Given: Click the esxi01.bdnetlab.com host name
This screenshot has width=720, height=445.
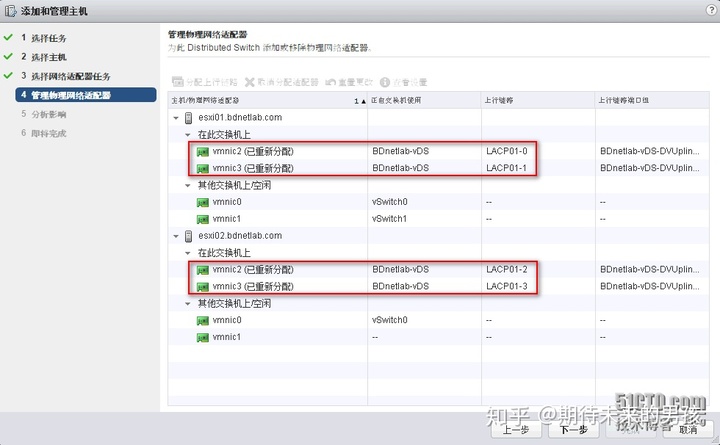Looking at the screenshot, I should 240,118.
